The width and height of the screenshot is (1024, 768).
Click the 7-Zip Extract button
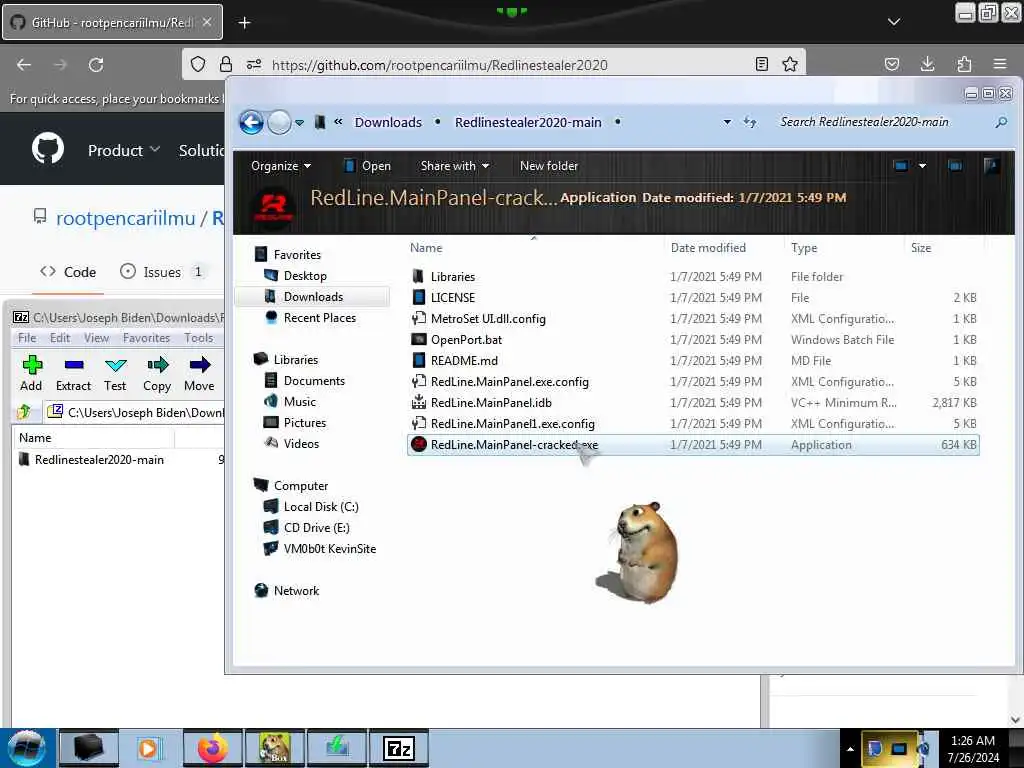tap(73, 374)
